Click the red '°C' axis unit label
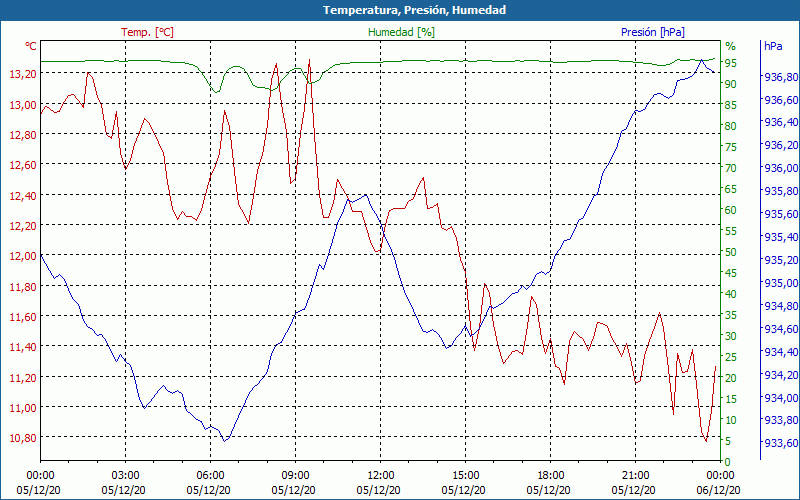 point(31,46)
